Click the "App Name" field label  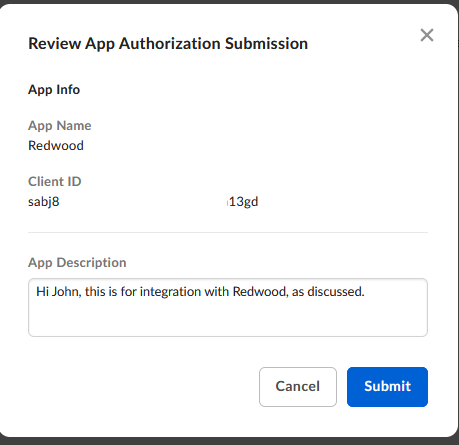click(x=60, y=126)
